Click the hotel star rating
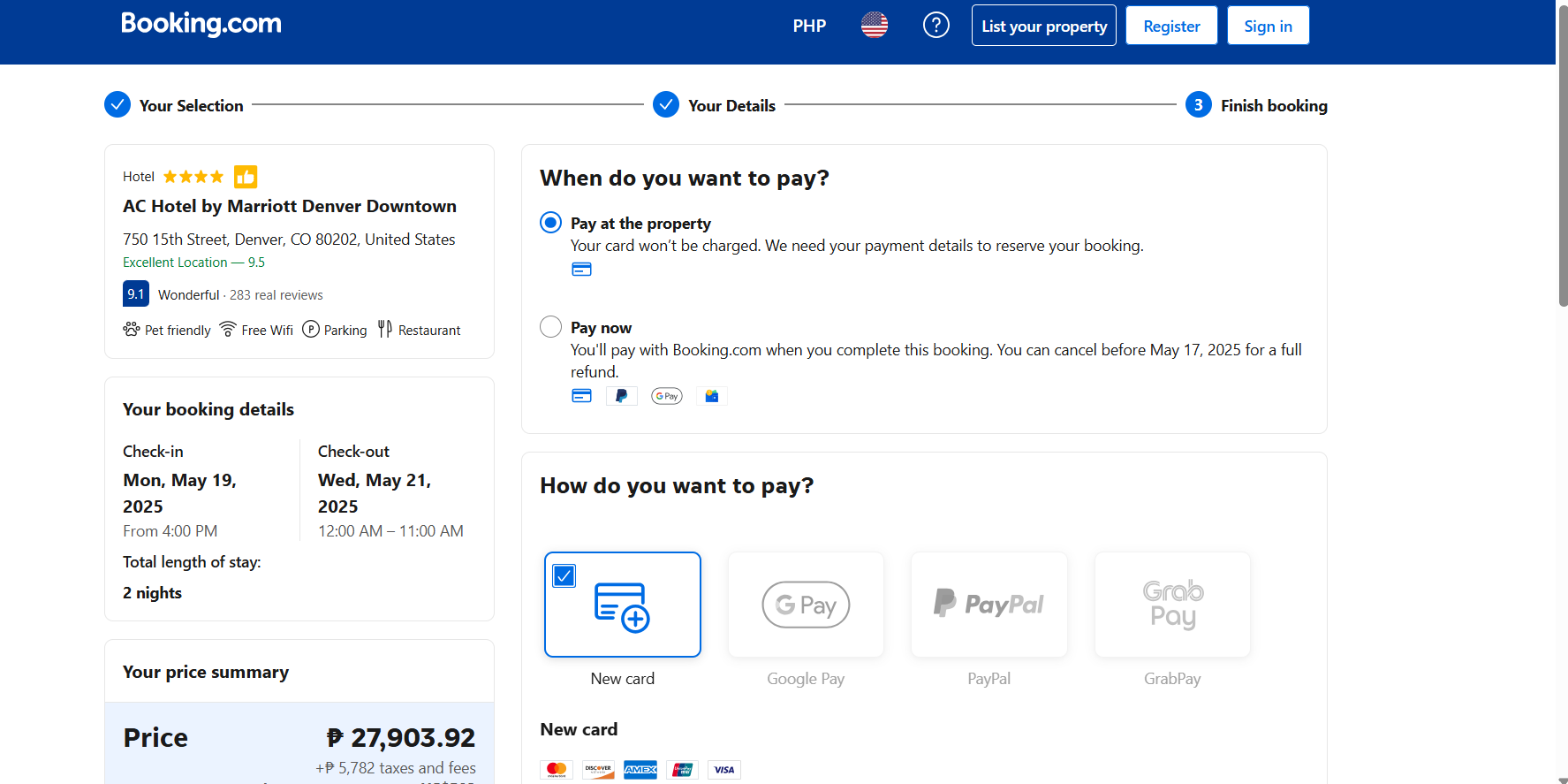The height and width of the screenshot is (784, 1568). (x=193, y=177)
